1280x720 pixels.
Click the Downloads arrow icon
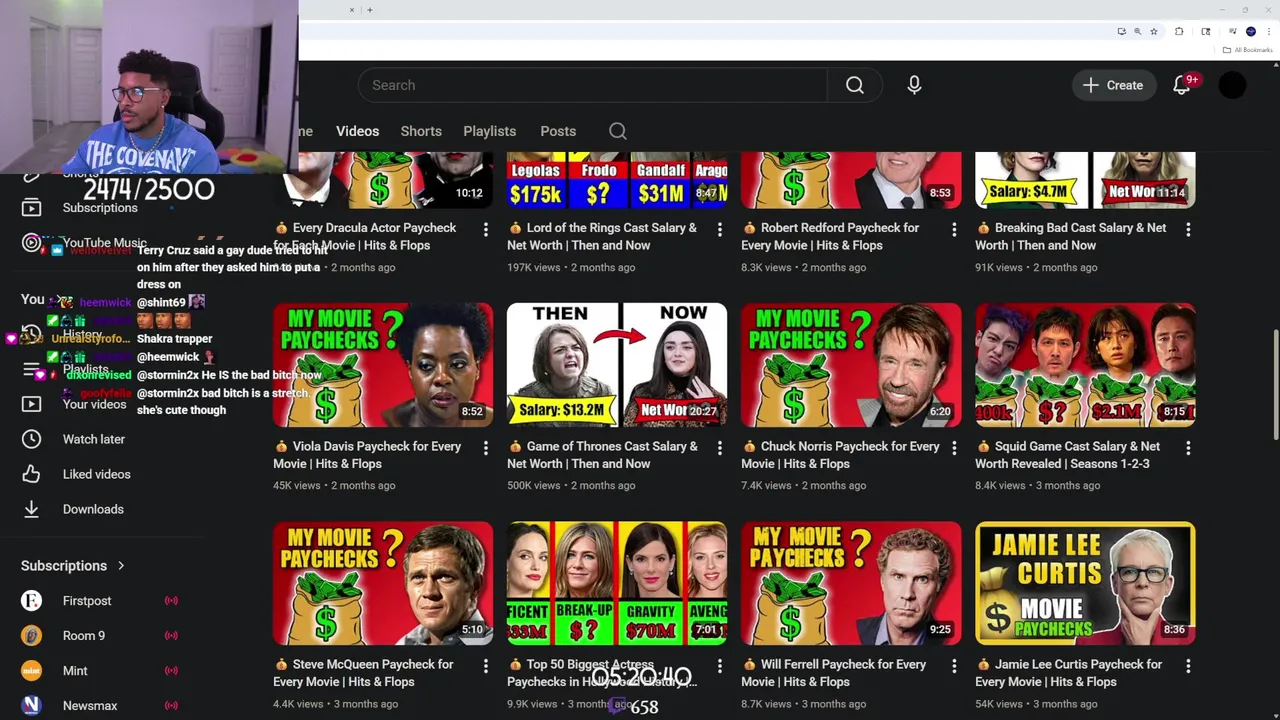click(x=31, y=509)
